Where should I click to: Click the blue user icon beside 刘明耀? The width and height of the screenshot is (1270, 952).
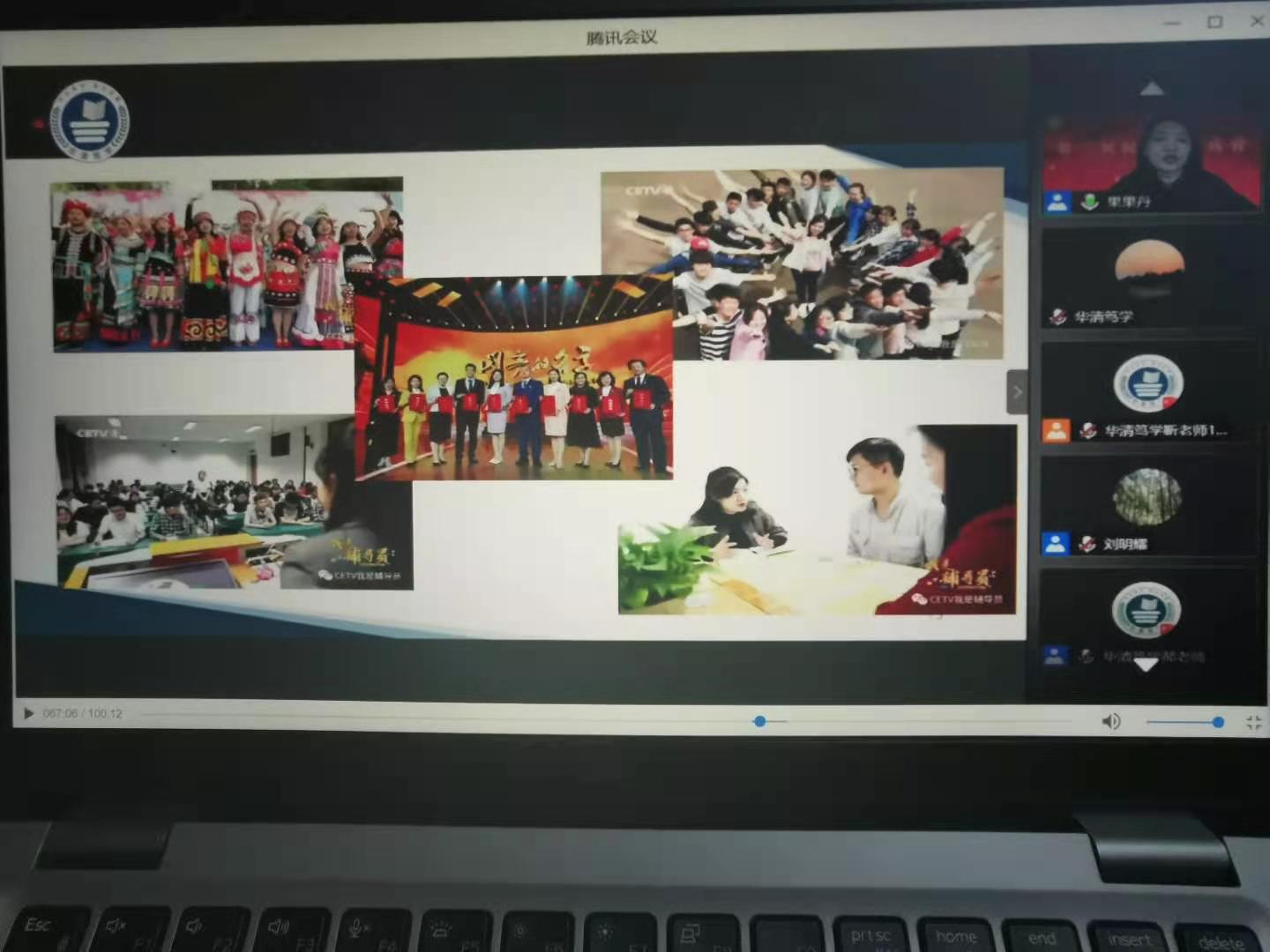click(1056, 543)
